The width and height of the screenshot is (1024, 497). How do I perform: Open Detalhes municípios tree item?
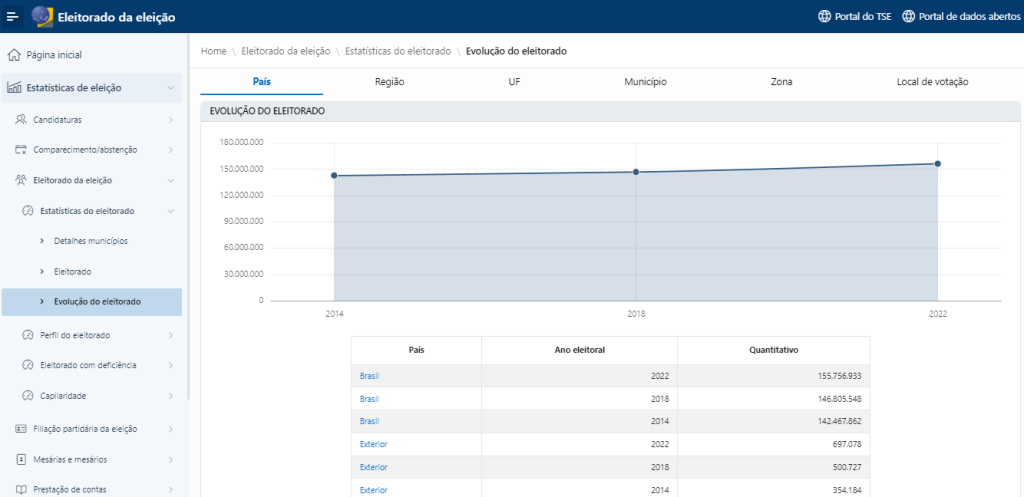coord(90,241)
